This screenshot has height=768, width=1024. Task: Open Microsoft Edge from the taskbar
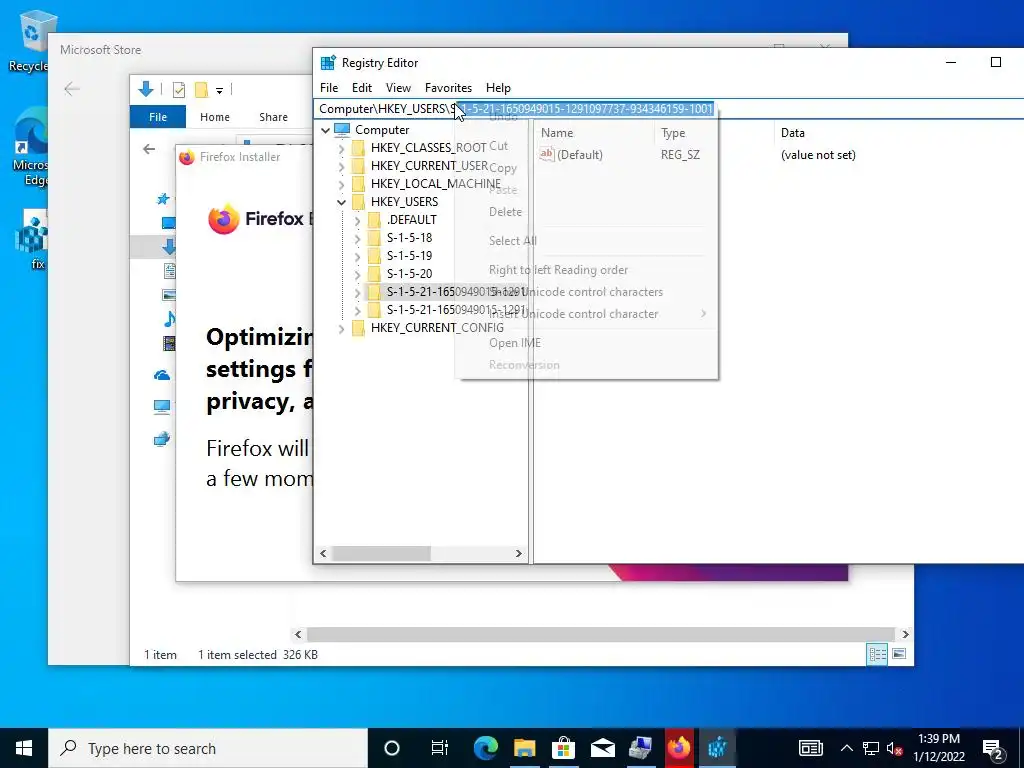[x=485, y=748]
